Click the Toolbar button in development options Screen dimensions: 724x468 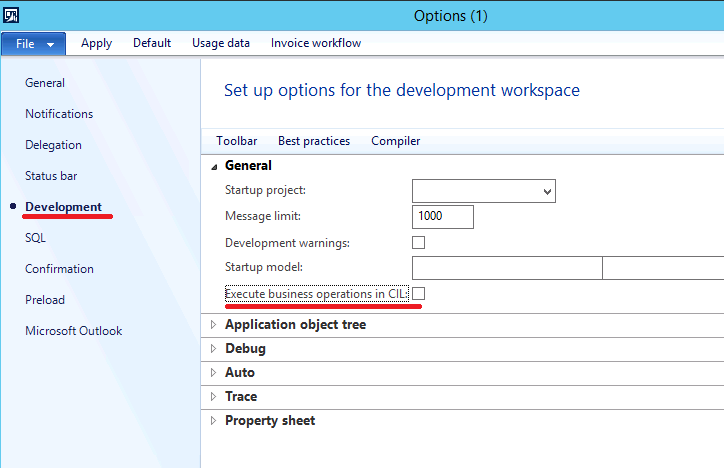tap(236, 141)
